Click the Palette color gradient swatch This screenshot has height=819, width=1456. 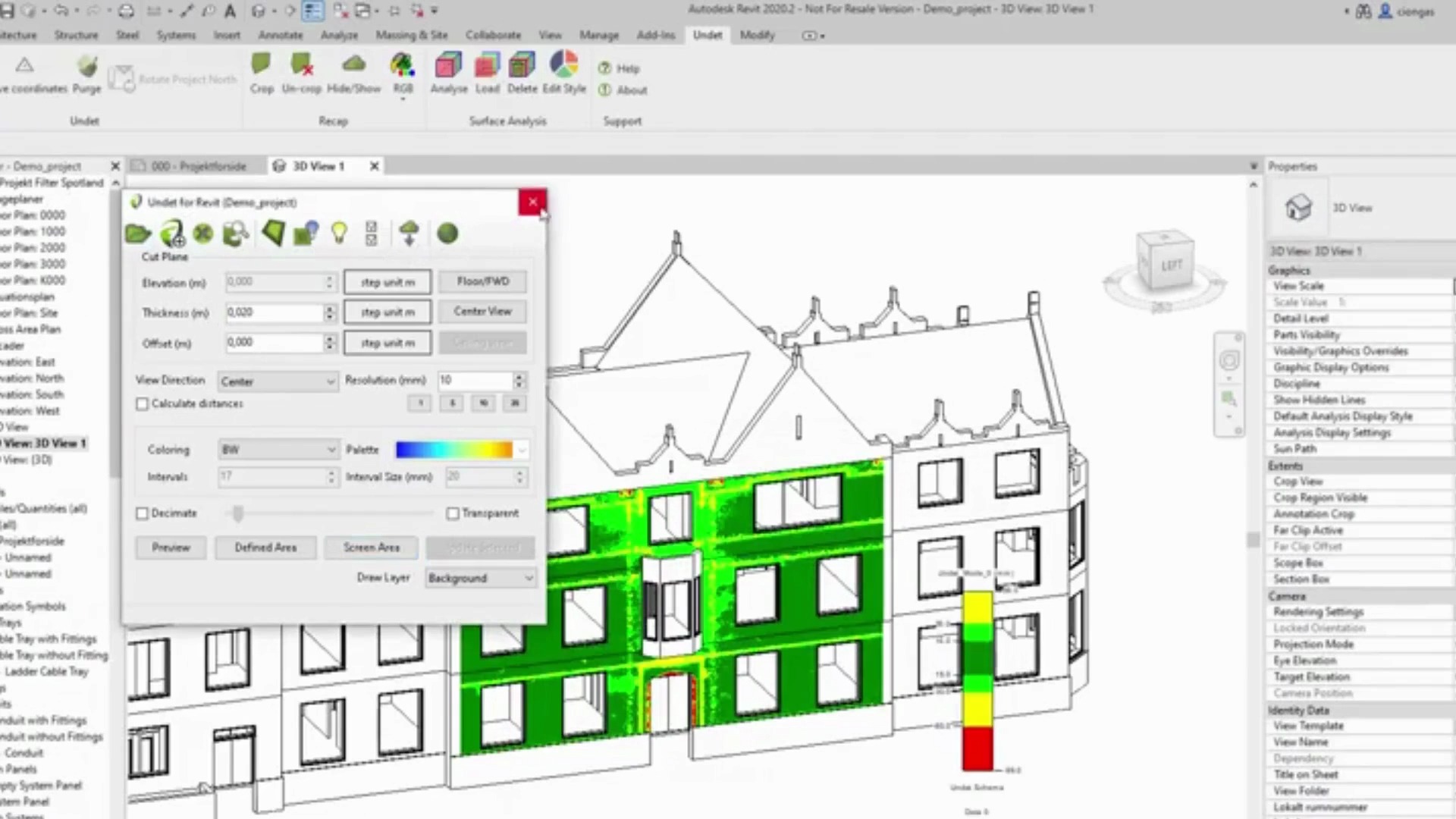453,450
